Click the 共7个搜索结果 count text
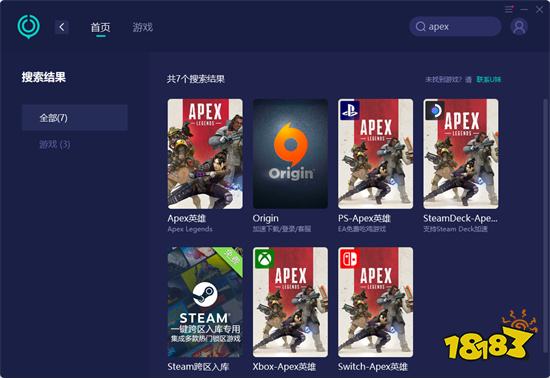Image resolution: width=550 pixels, height=378 pixels. pyautogui.click(x=196, y=79)
